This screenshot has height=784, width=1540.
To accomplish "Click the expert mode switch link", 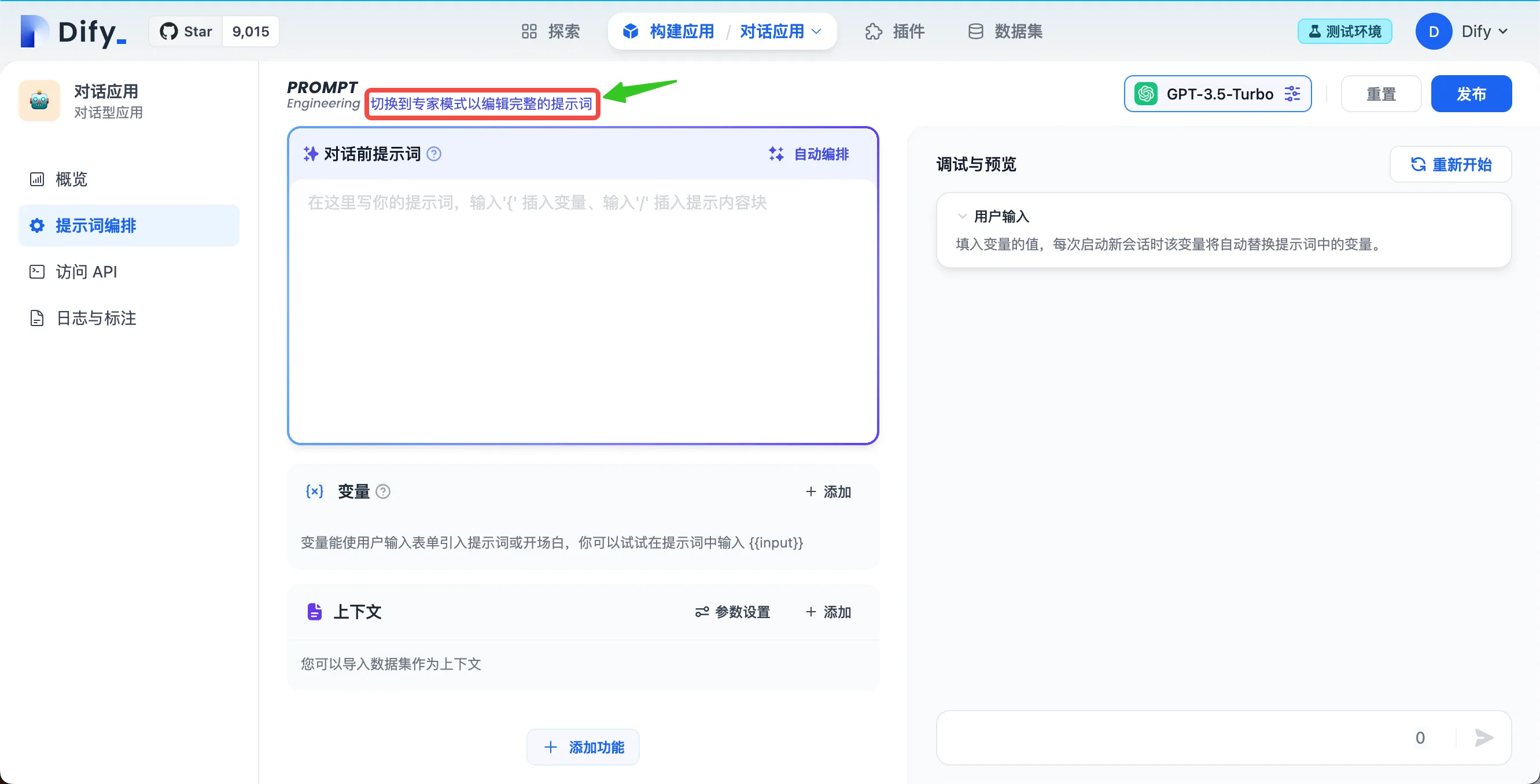I will coord(481,104).
